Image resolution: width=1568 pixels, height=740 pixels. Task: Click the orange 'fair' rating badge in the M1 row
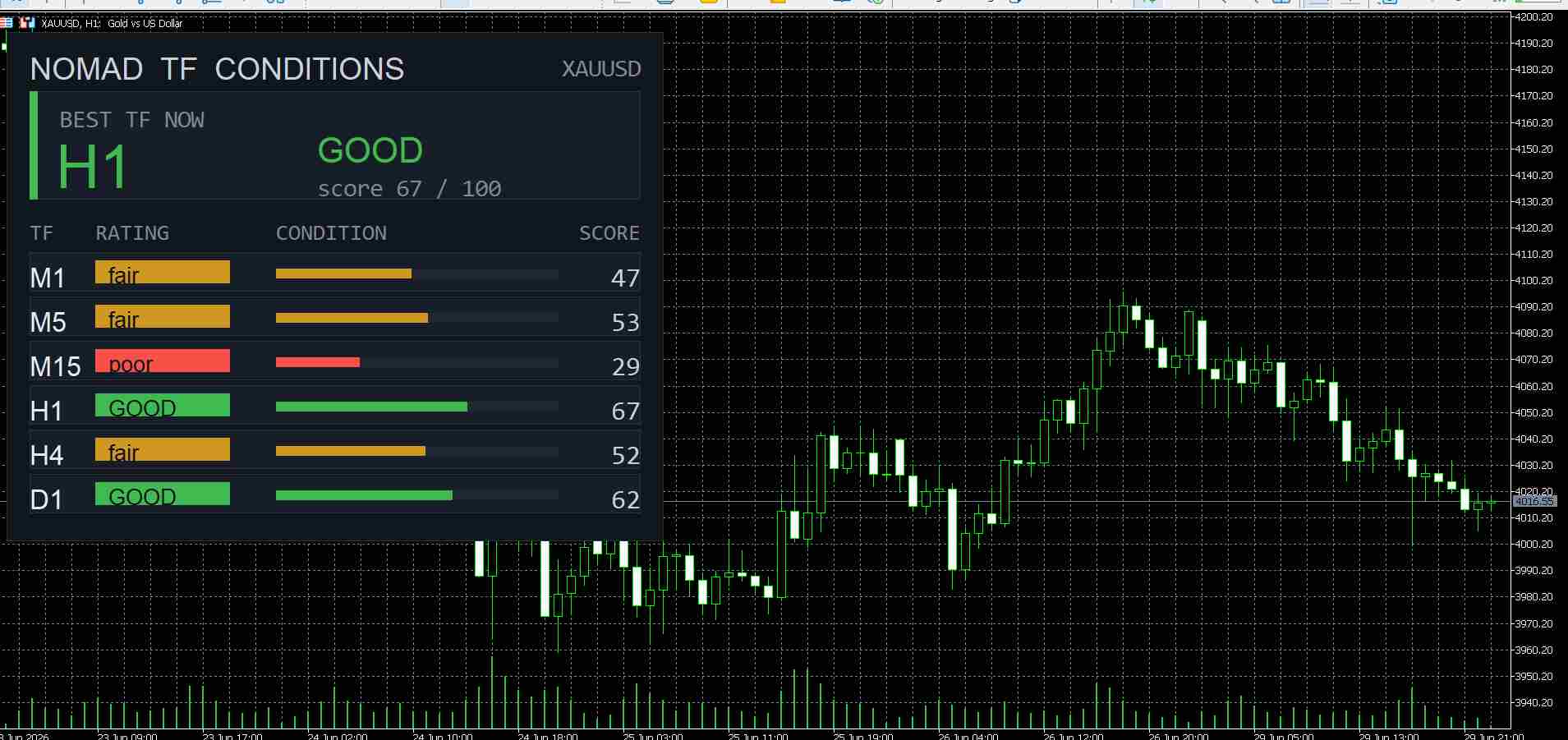[x=163, y=272]
